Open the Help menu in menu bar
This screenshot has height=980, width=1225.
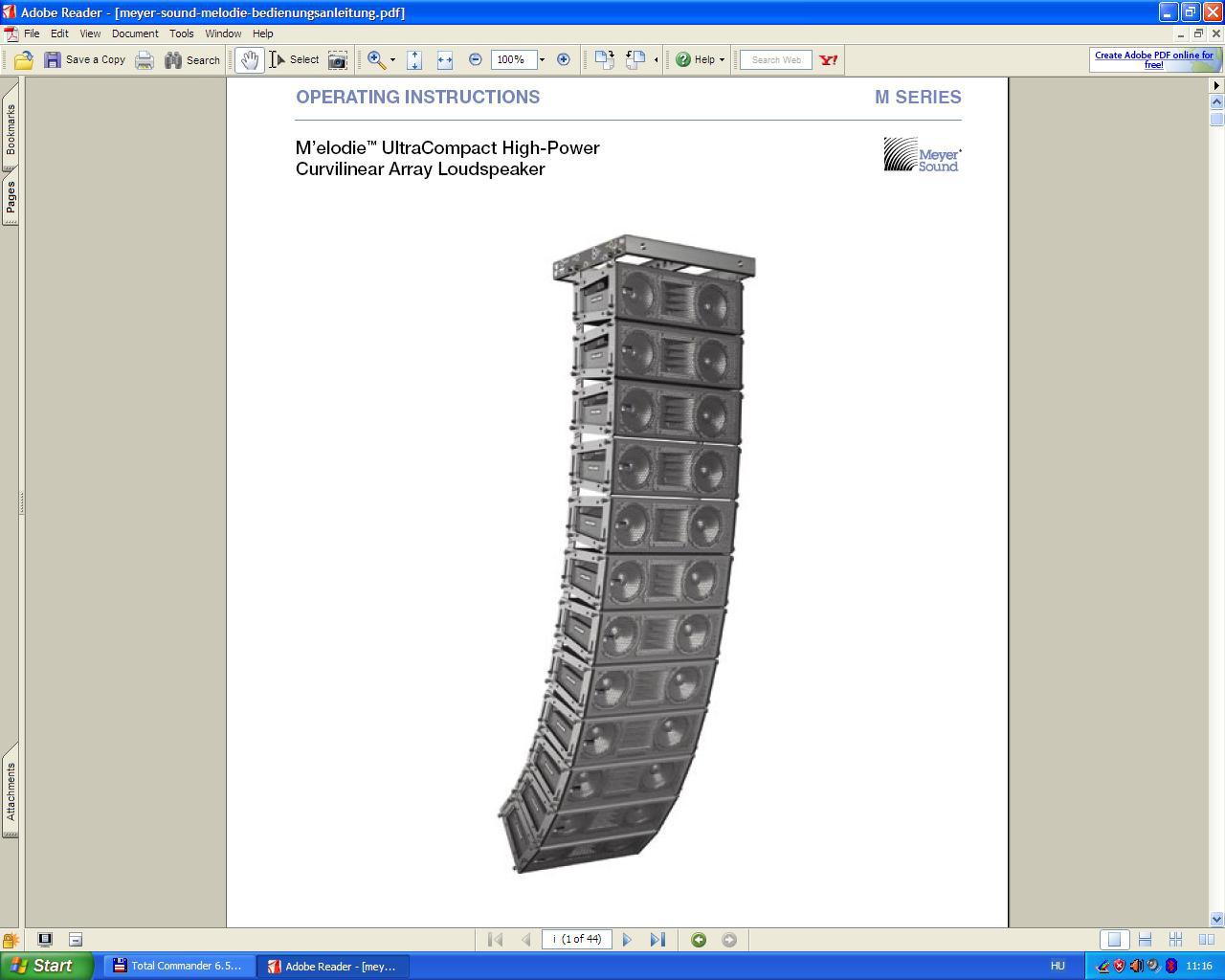tap(263, 33)
